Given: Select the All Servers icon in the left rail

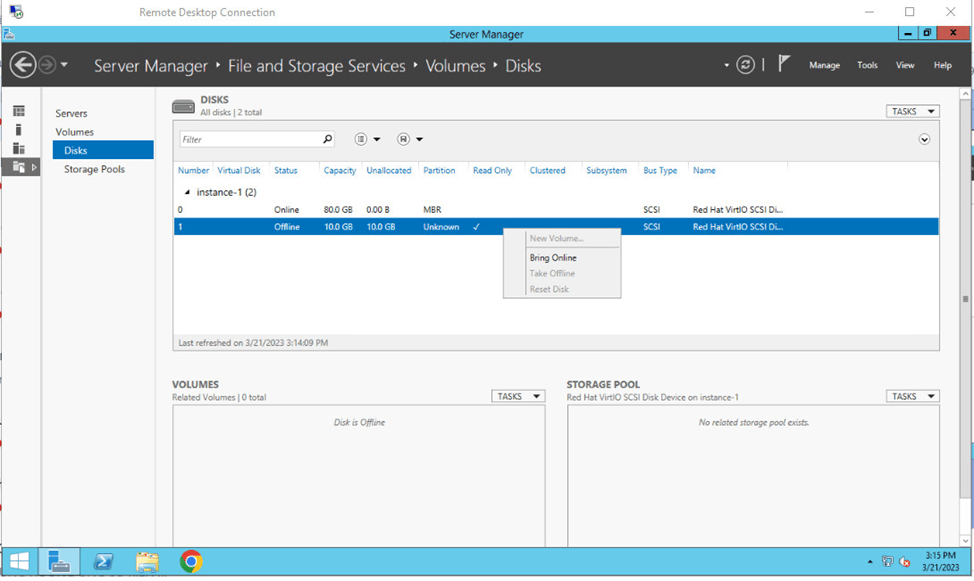Looking at the screenshot, I should (19, 149).
